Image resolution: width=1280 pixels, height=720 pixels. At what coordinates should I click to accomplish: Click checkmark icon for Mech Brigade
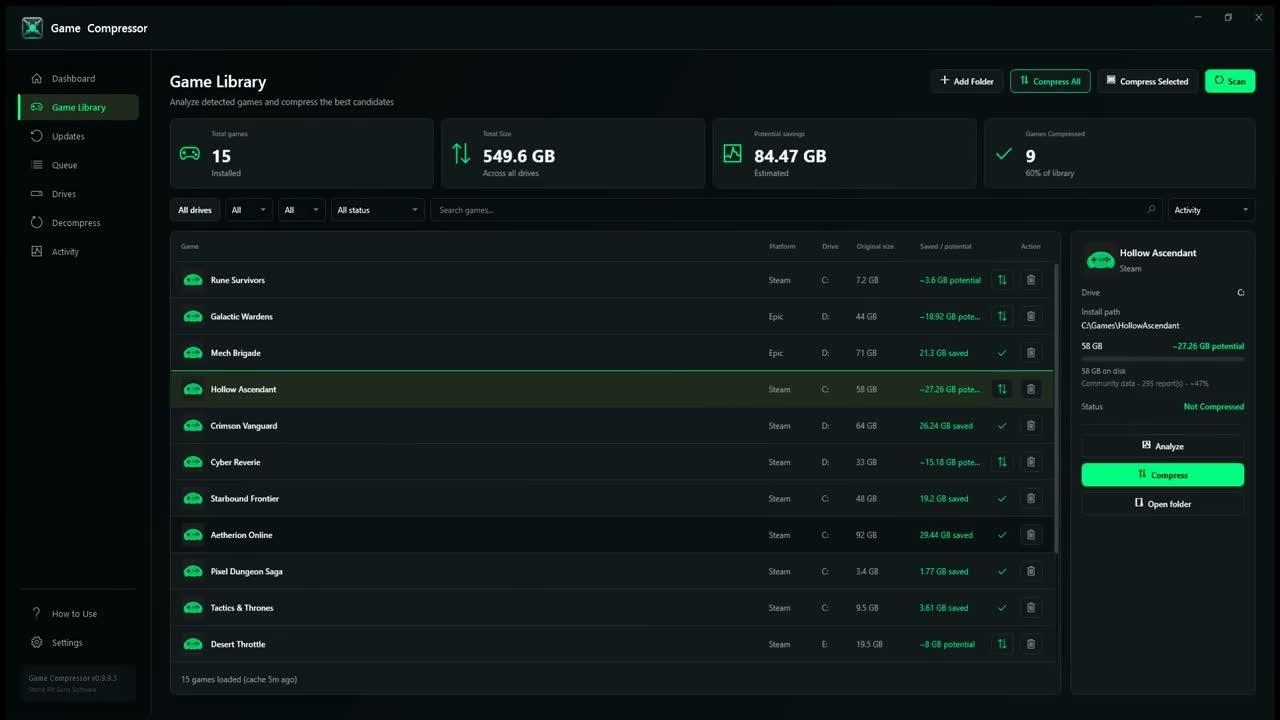point(1002,353)
